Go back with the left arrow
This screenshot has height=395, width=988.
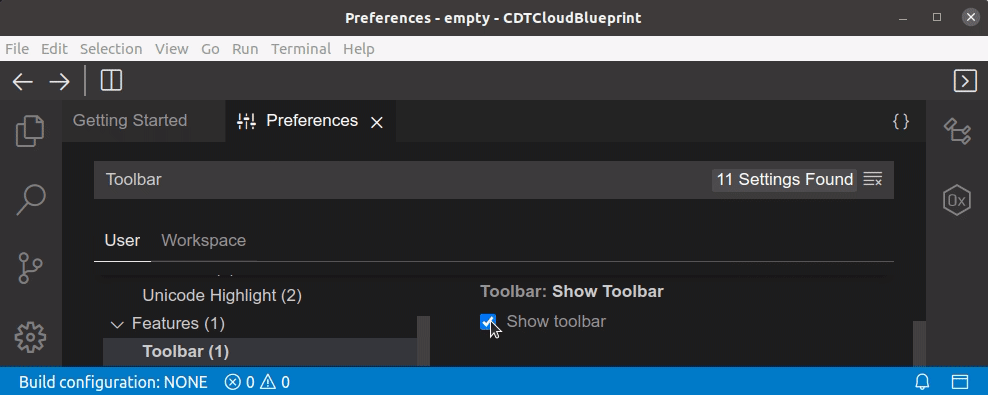click(23, 81)
